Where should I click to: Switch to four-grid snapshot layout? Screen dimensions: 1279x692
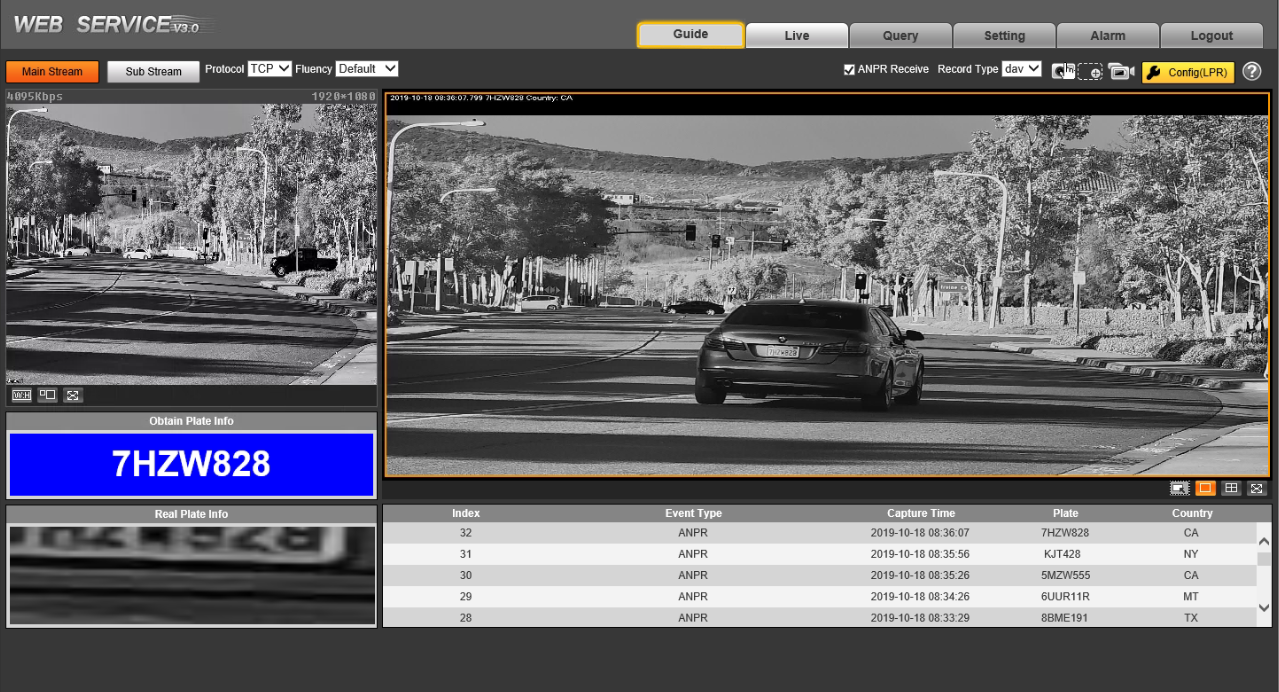(1231, 488)
